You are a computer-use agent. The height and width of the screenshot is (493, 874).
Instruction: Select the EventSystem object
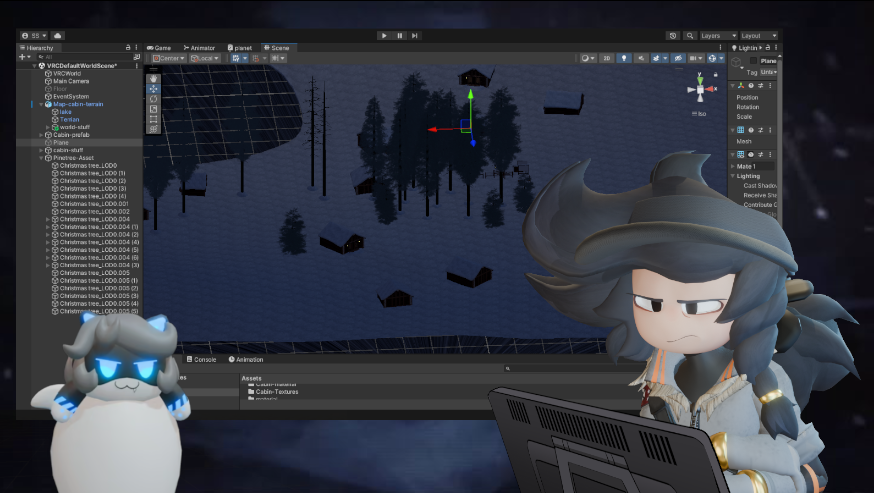pos(71,96)
